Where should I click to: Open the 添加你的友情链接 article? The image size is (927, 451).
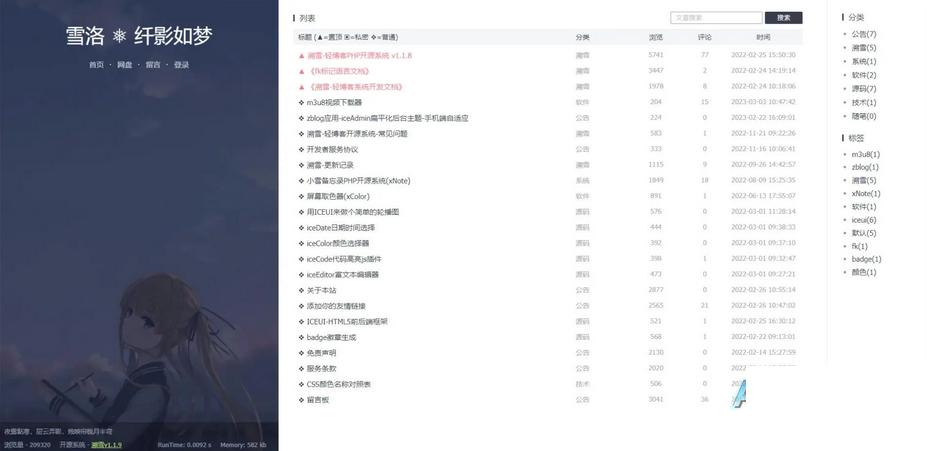point(336,306)
